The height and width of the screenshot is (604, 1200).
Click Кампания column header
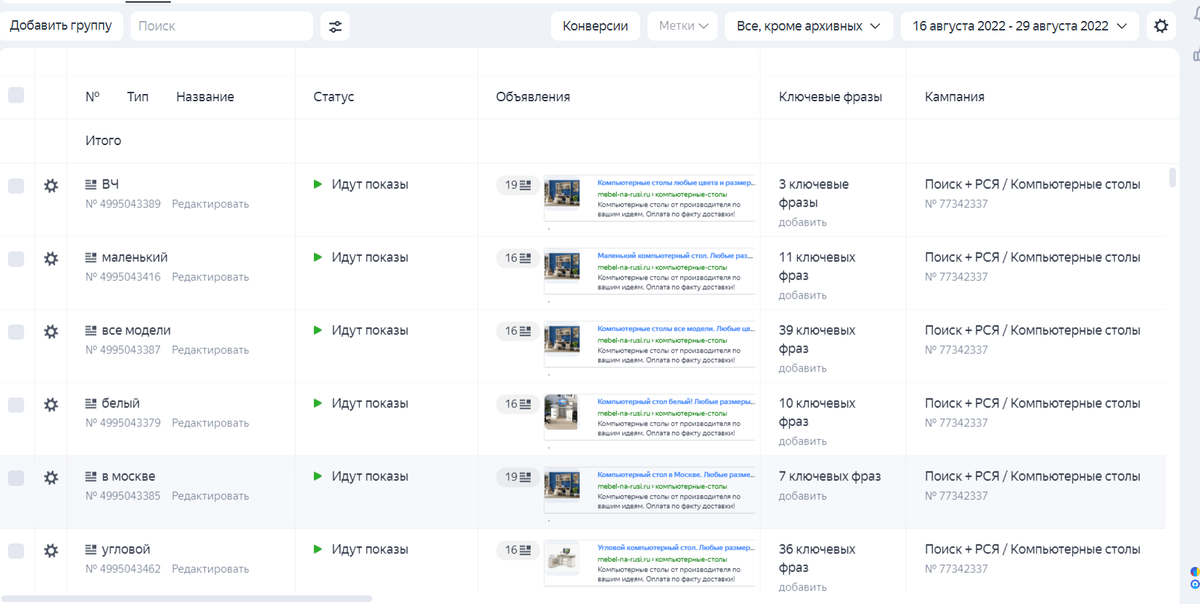(955, 97)
